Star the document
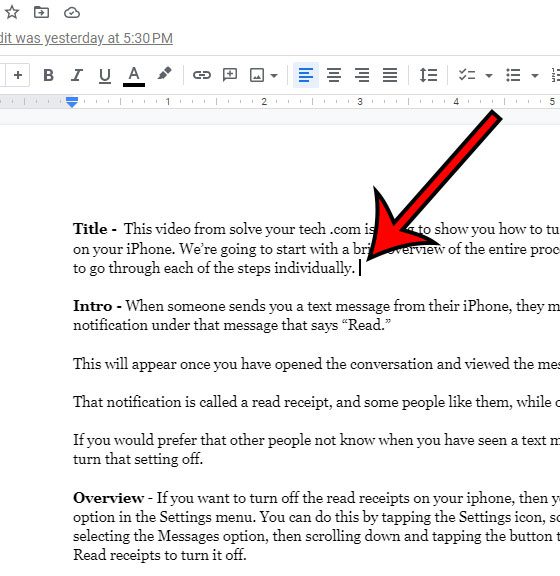Viewport: 560px width, 576px height. click(12, 12)
